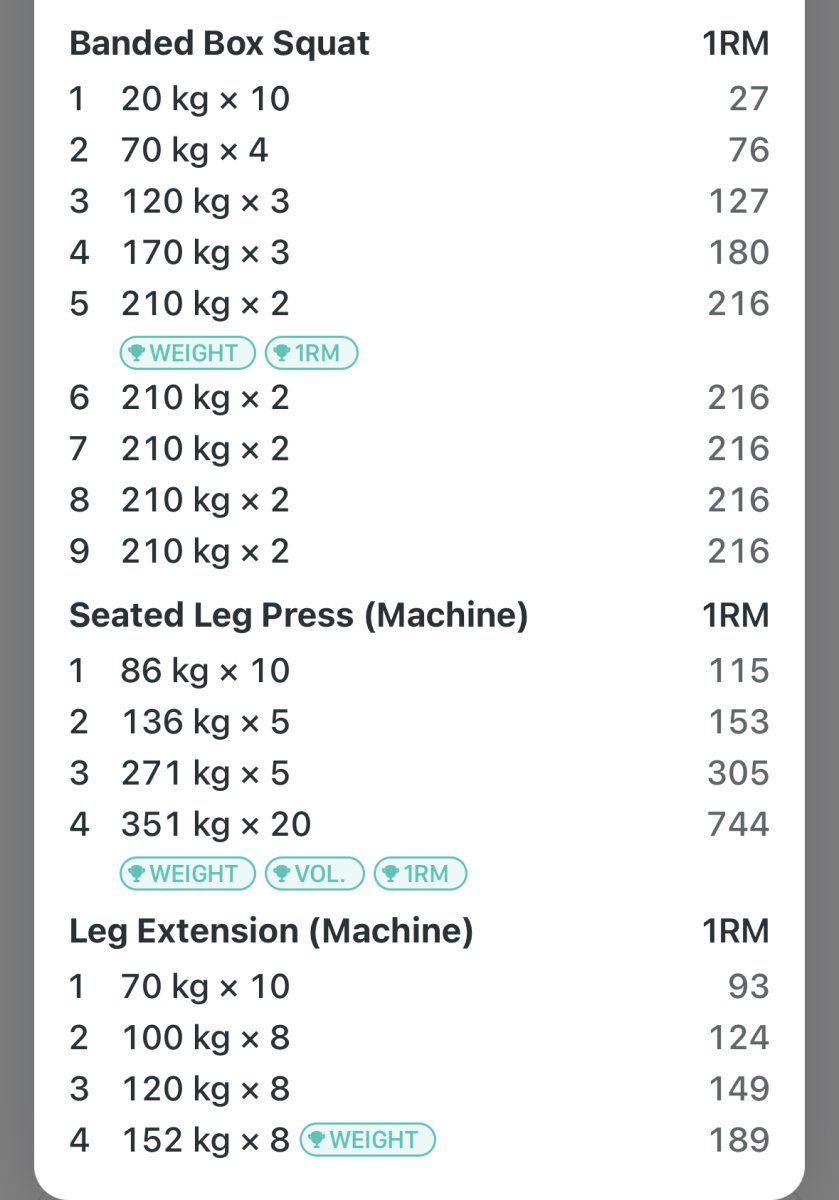
Task: Select the 100 kg × 8 leg extension set
Action: (x=205, y=1038)
